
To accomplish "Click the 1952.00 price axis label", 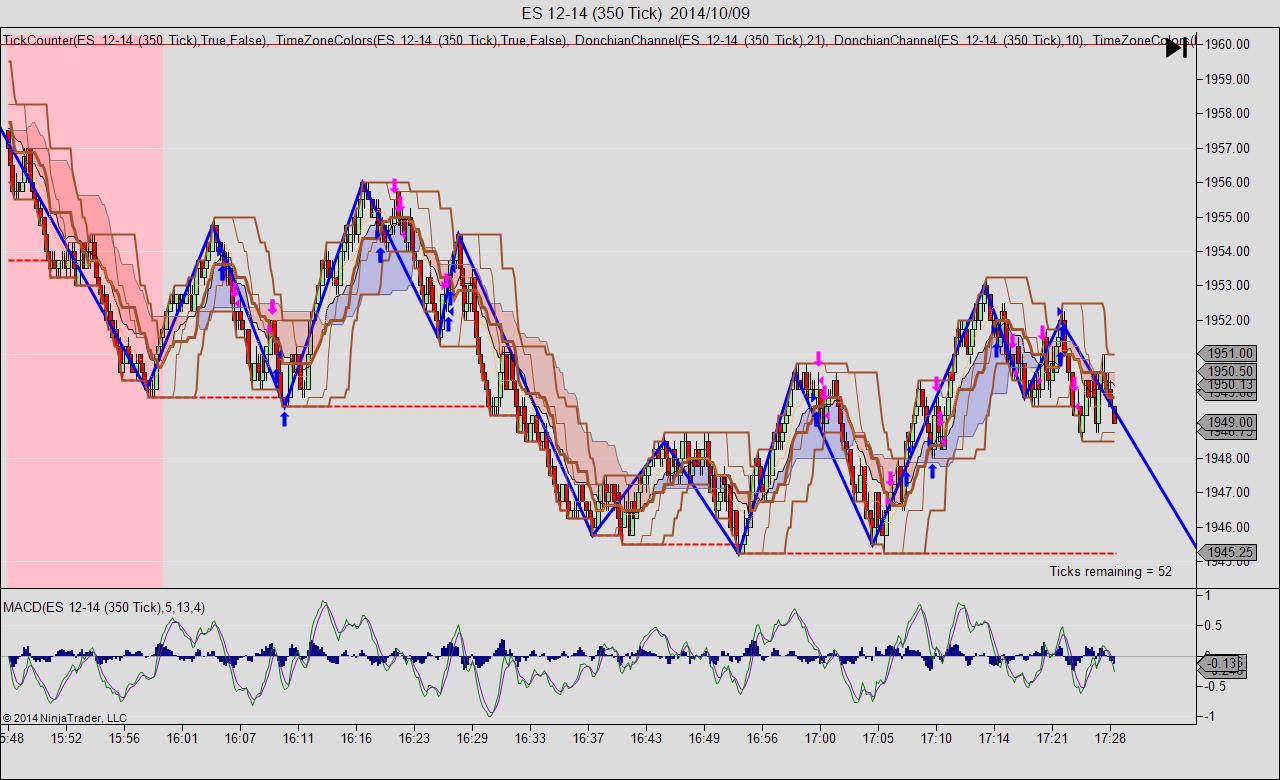I will 1228,320.
